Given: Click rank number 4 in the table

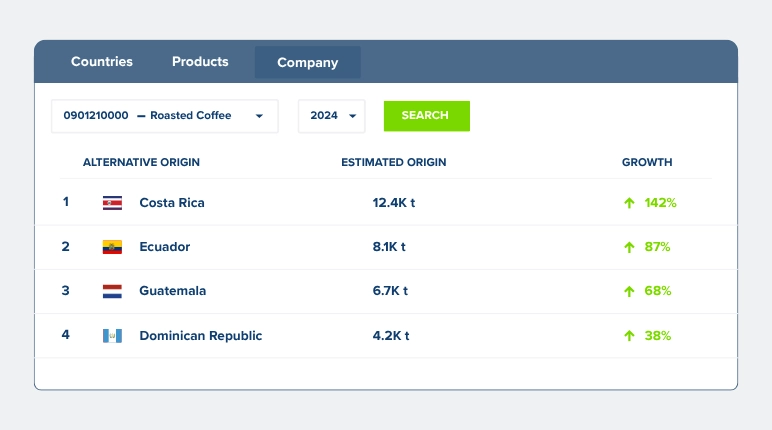Looking at the screenshot, I should click(x=65, y=334).
